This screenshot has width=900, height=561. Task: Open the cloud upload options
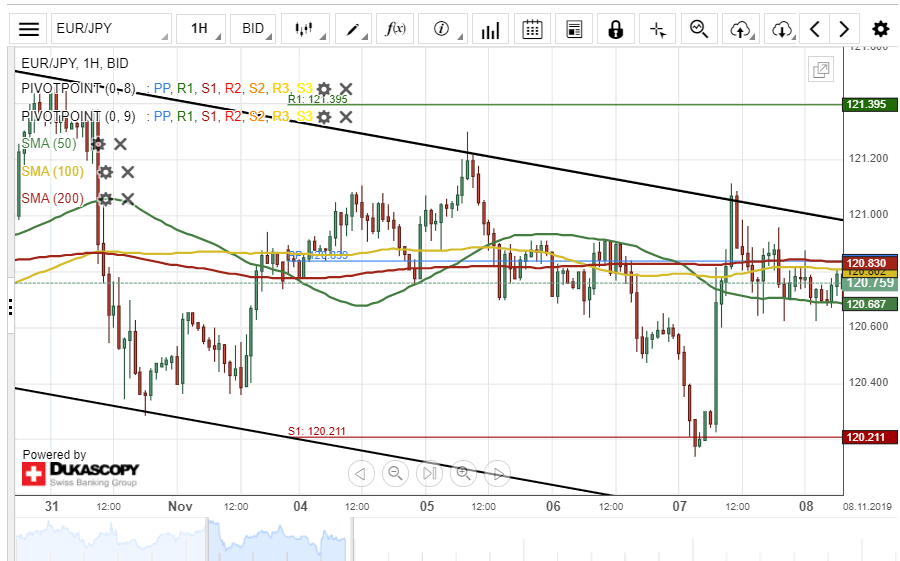pyautogui.click(x=741, y=29)
